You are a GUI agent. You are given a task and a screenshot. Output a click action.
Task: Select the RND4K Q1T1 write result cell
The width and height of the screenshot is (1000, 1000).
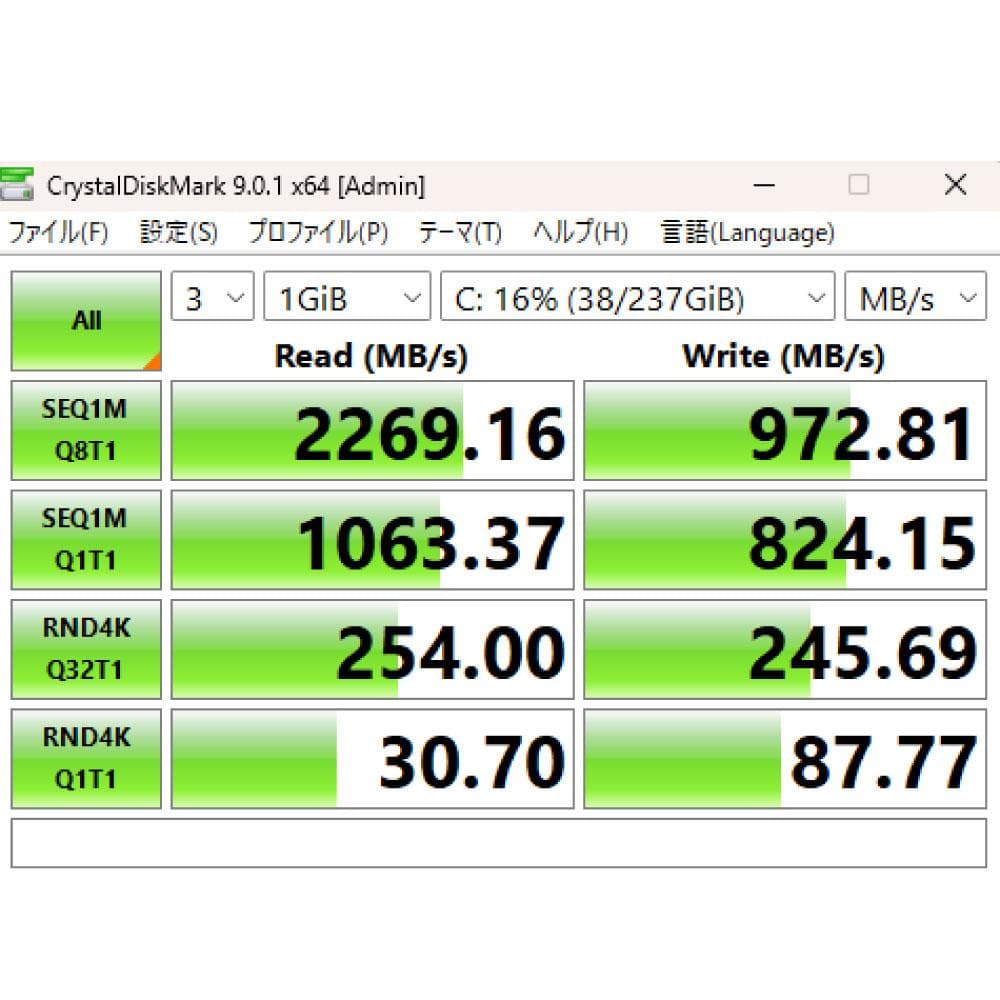point(785,758)
